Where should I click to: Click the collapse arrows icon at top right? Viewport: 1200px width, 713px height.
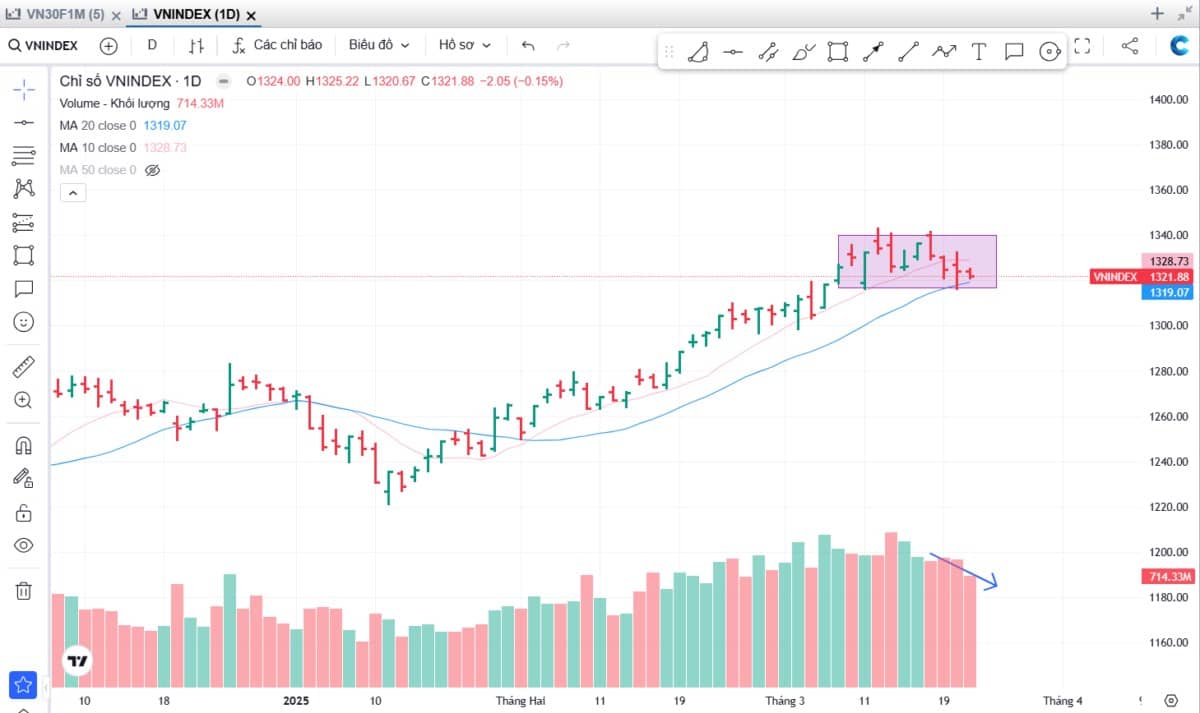(x=1185, y=13)
